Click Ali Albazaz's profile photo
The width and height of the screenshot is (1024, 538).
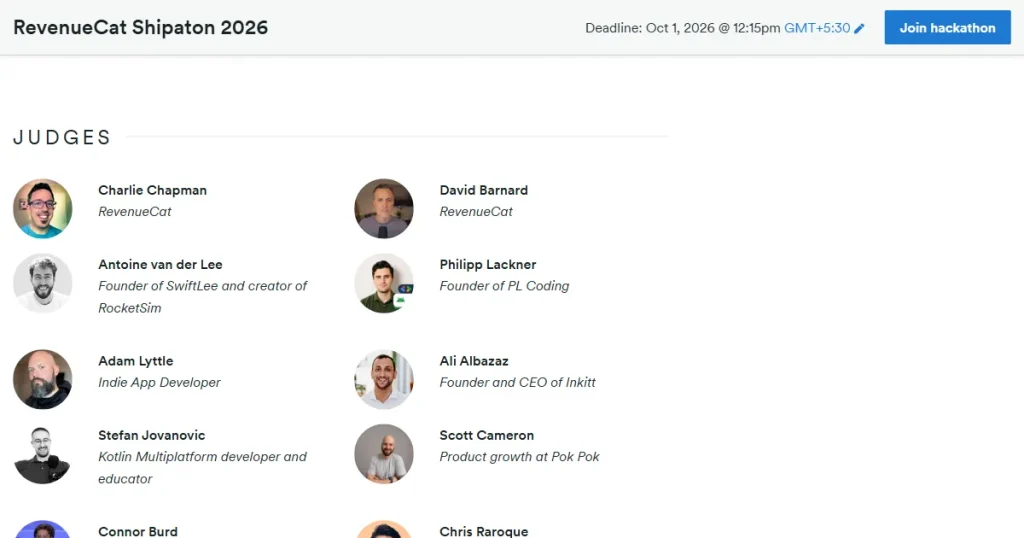point(384,379)
